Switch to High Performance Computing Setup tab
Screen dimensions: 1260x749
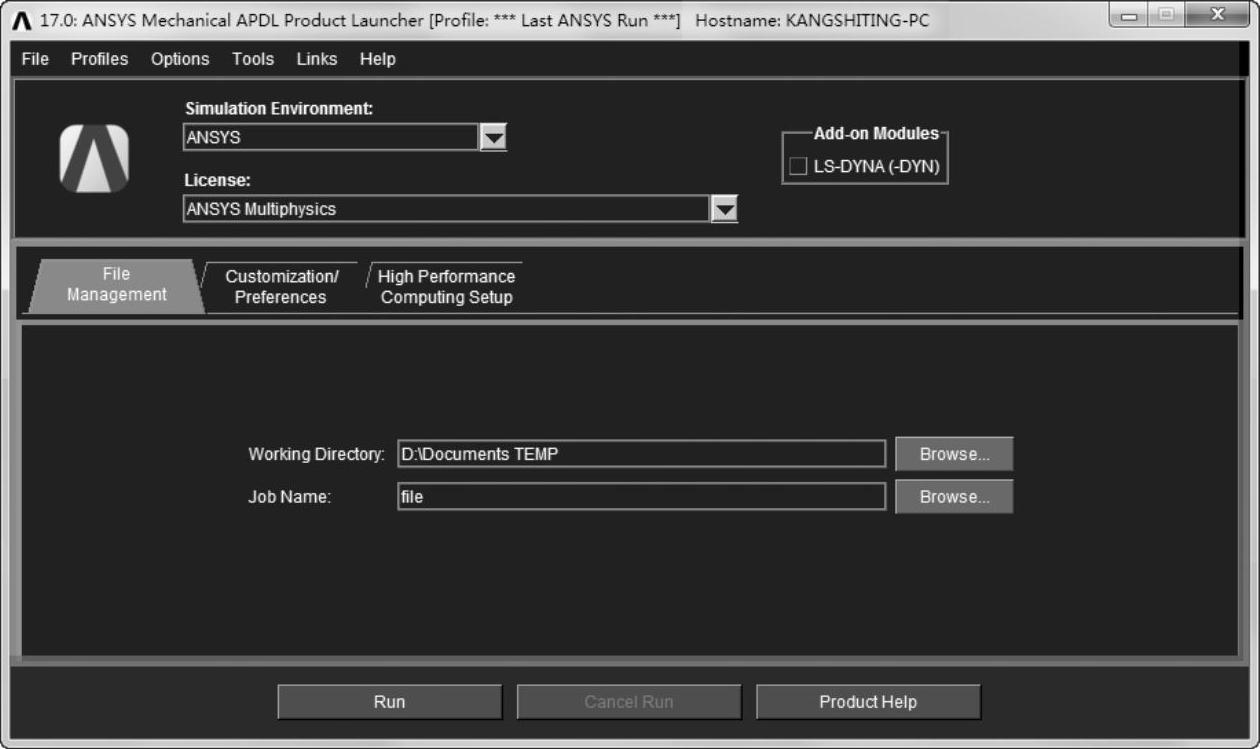446,287
